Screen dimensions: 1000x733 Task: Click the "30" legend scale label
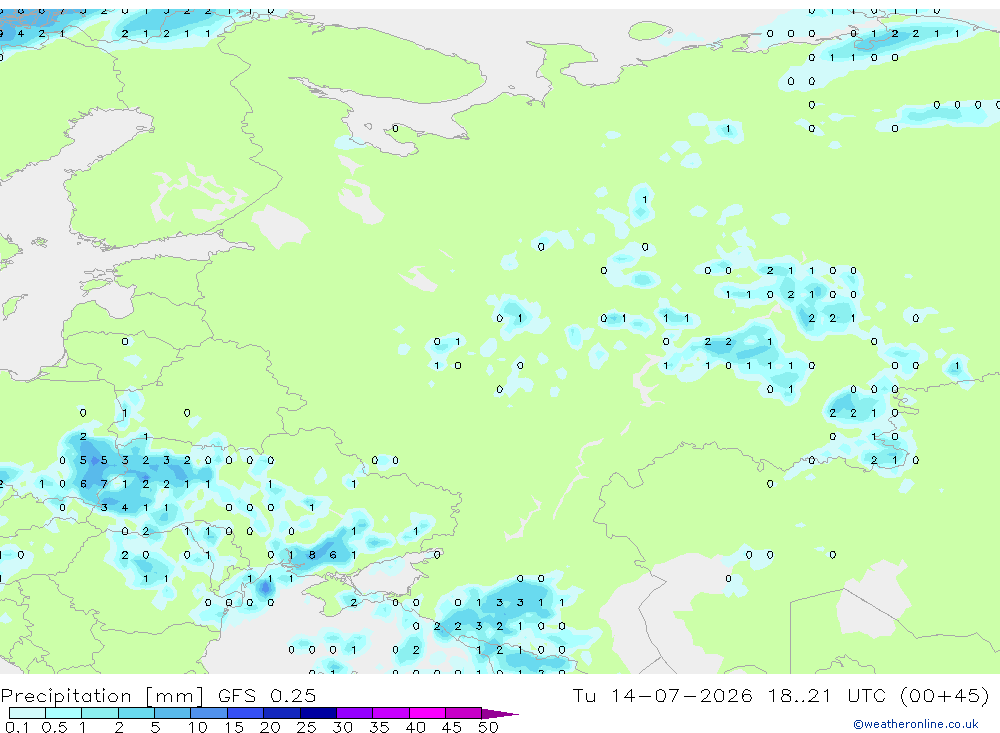coord(342,727)
